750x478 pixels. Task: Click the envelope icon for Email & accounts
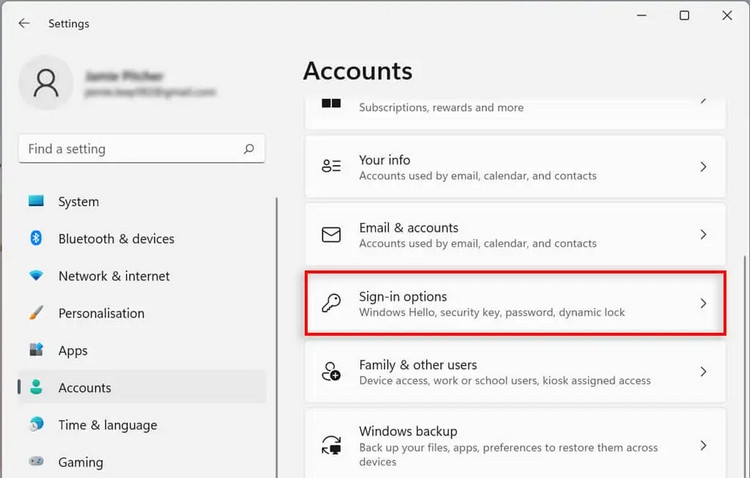coord(332,234)
